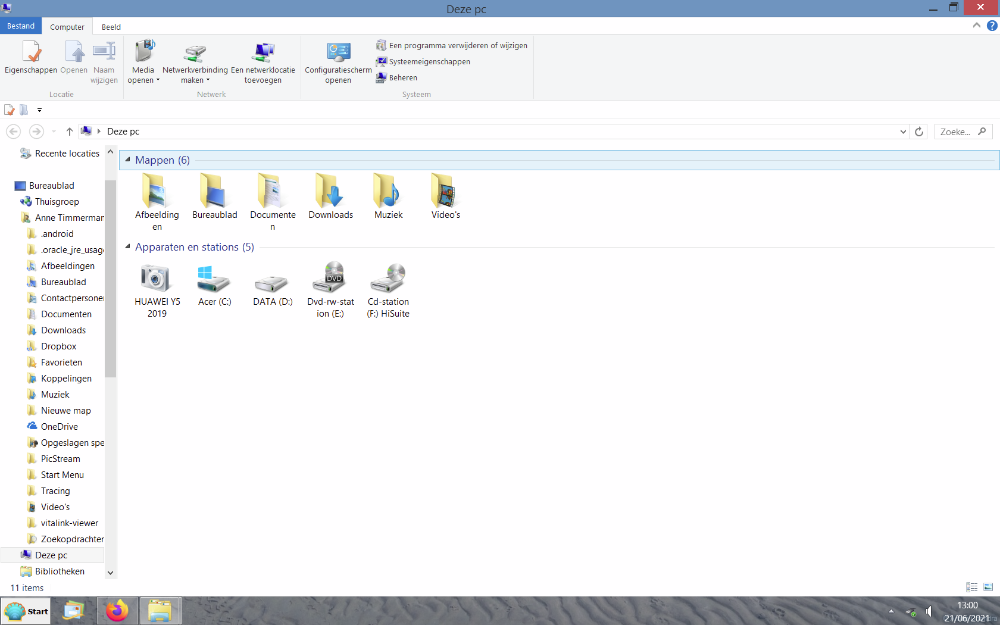Click the Zoeken search field
This screenshot has height=625, width=1000.
955,131
